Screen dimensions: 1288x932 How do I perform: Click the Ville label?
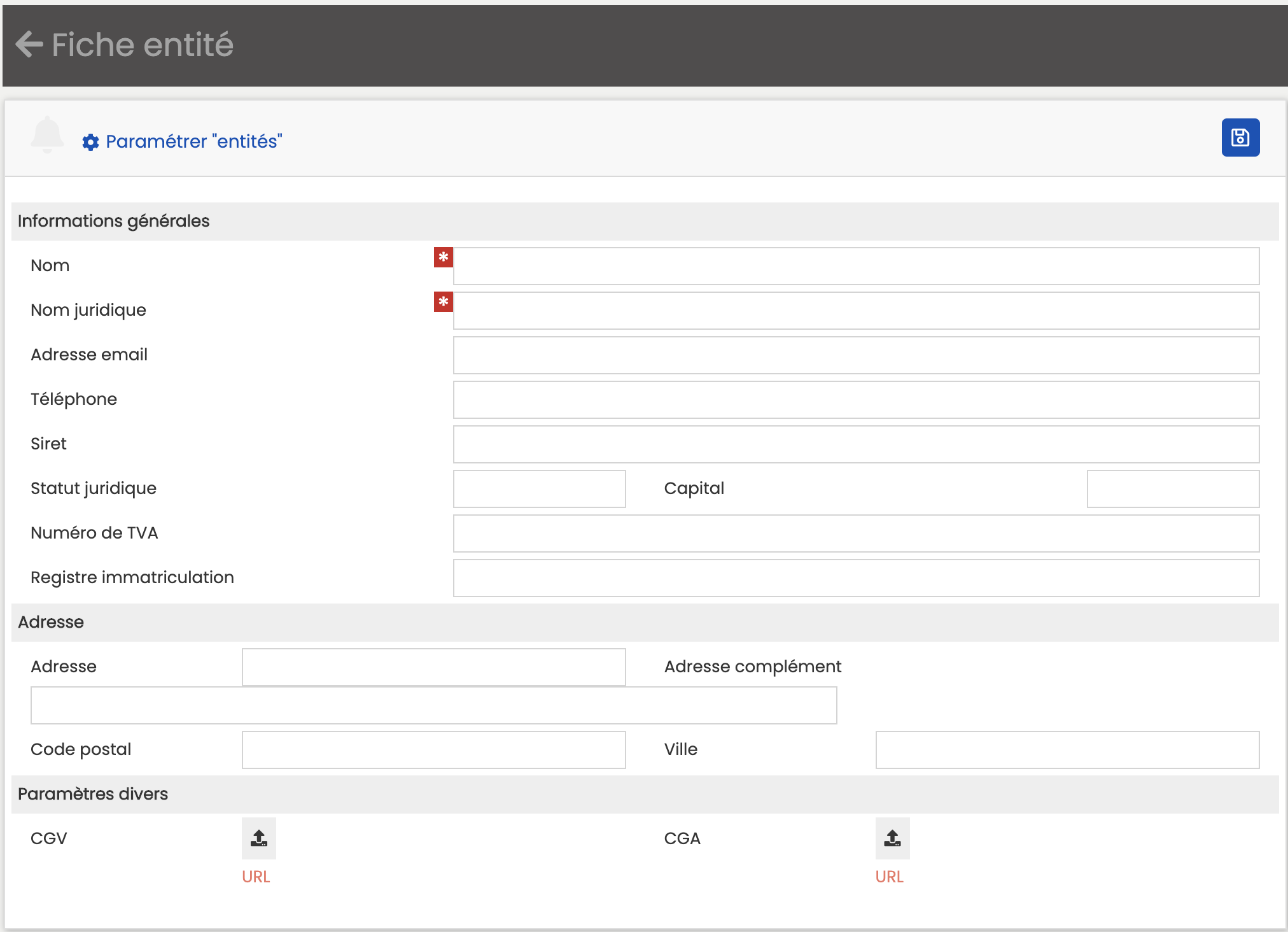click(x=681, y=749)
